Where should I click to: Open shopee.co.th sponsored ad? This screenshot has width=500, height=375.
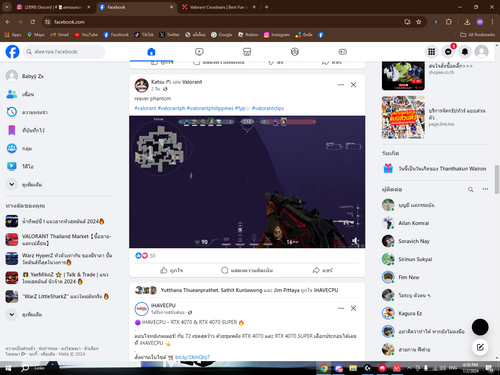pos(435,75)
